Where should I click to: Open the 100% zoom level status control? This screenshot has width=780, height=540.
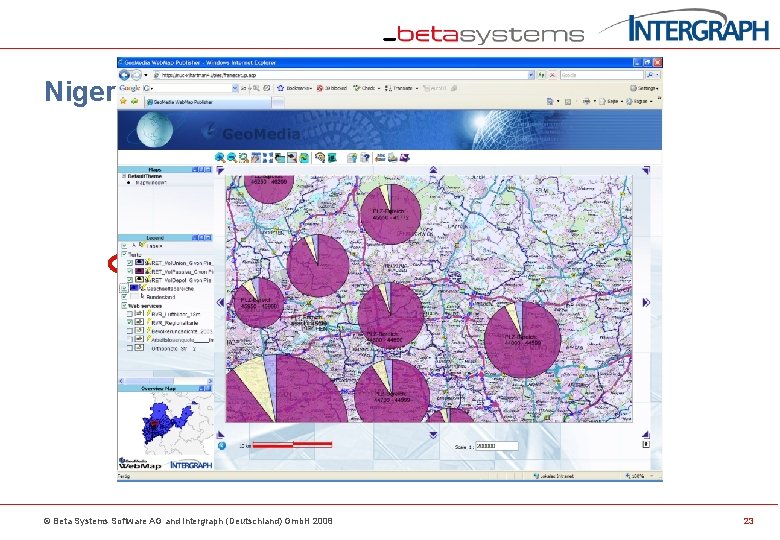pyautogui.click(x=639, y=476)
